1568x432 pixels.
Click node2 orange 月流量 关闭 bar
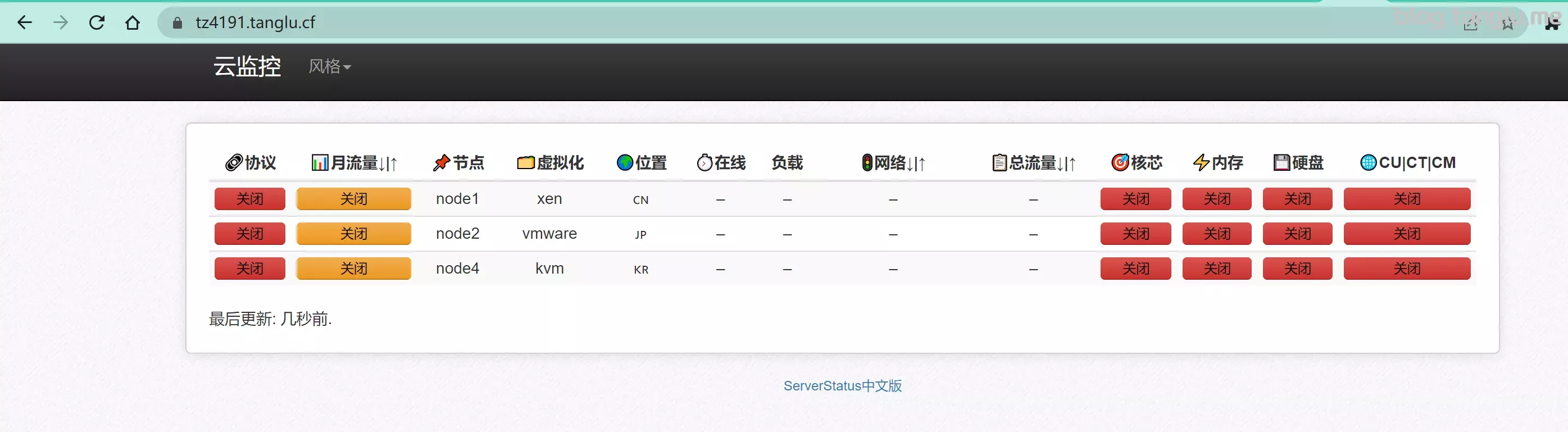click(353, 234)
